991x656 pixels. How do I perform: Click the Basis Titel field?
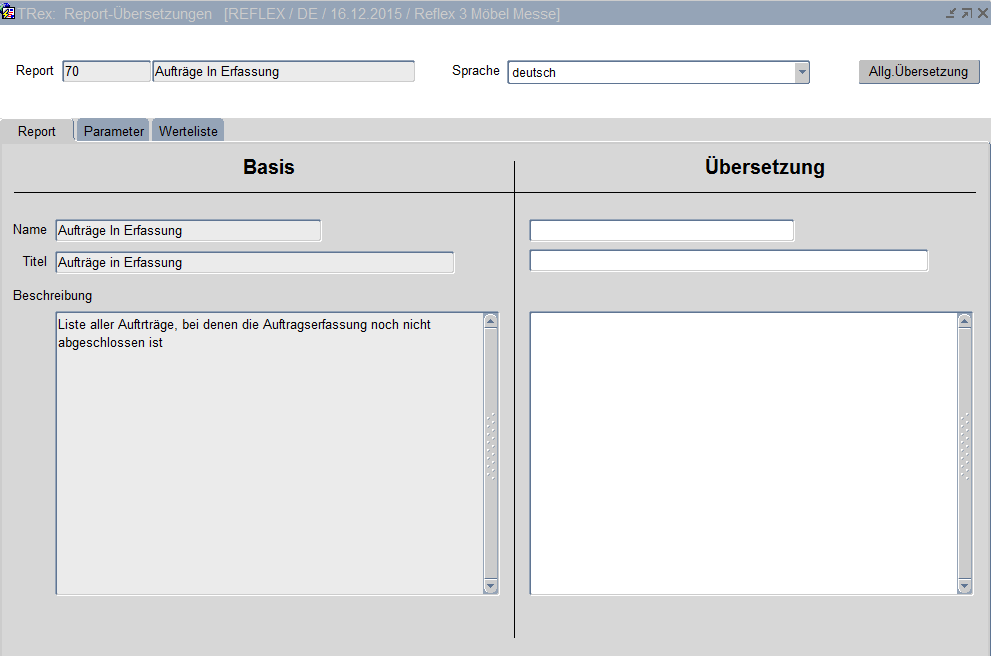pos(255,262)
